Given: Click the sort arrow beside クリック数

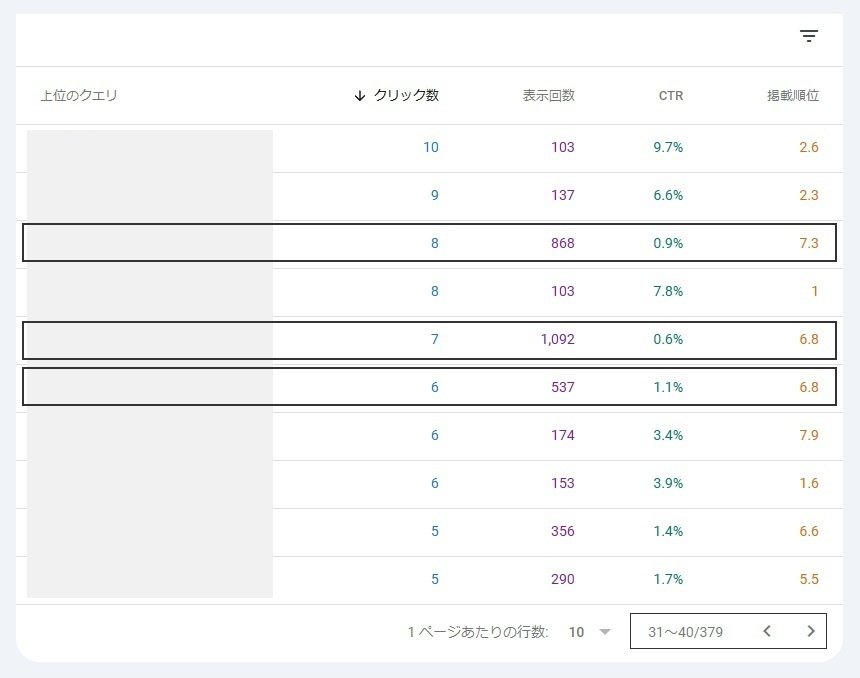Looking at the screenshot, I should 360,96.
